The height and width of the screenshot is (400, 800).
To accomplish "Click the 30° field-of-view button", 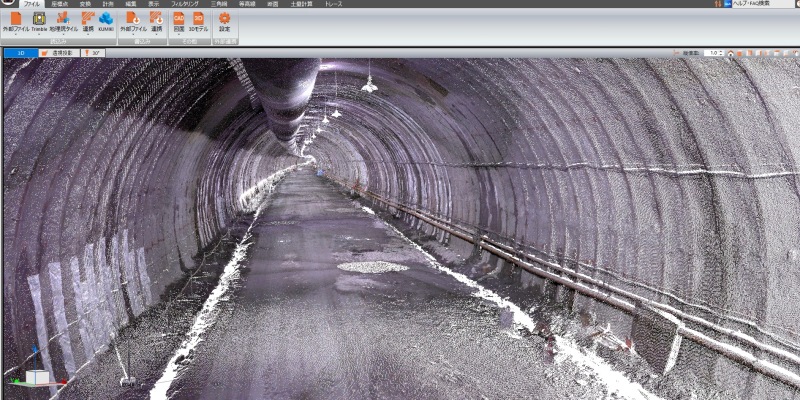I will [x=93, y=53].
